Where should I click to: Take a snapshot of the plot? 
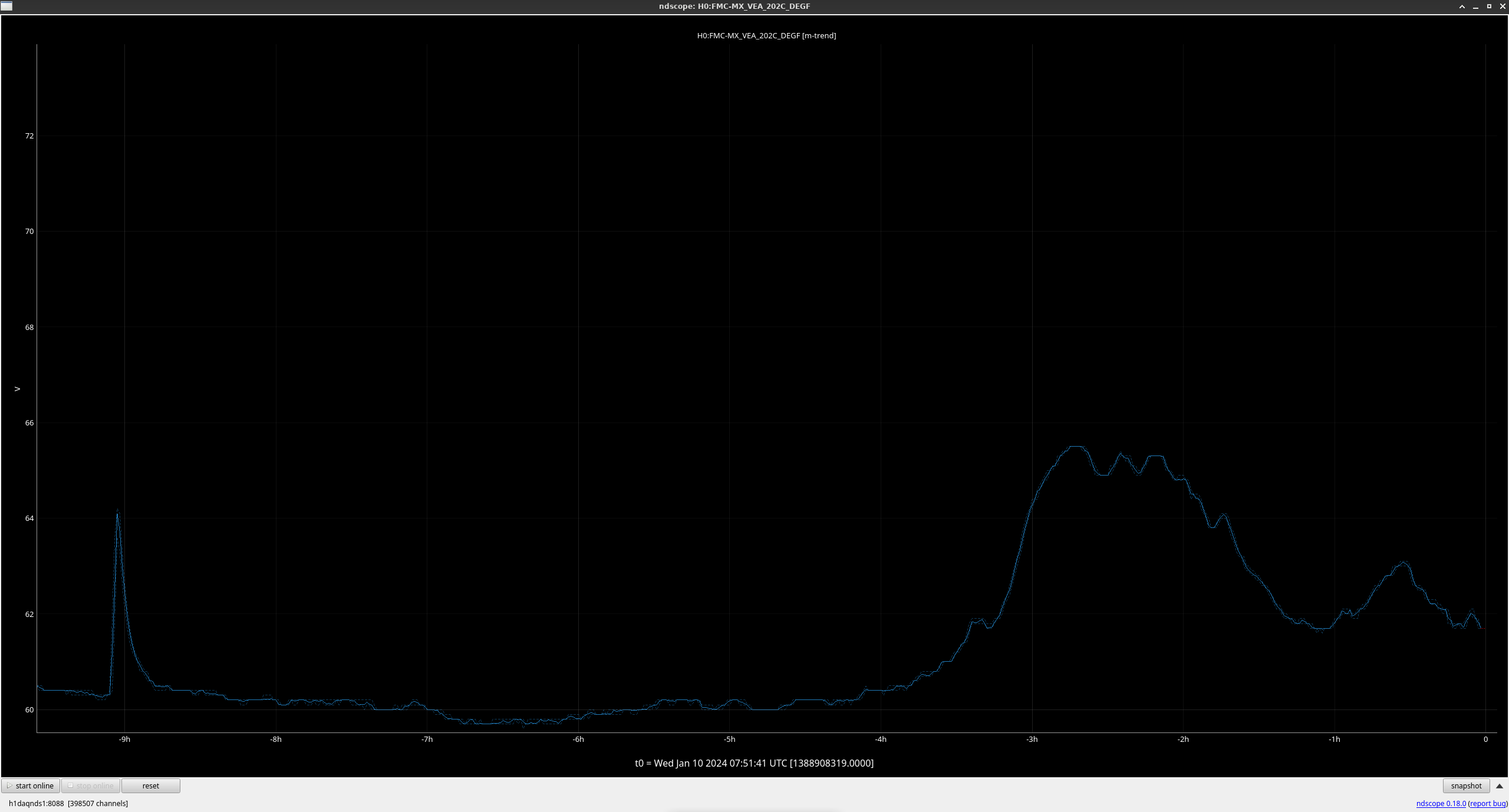[x=1466, y=785]
